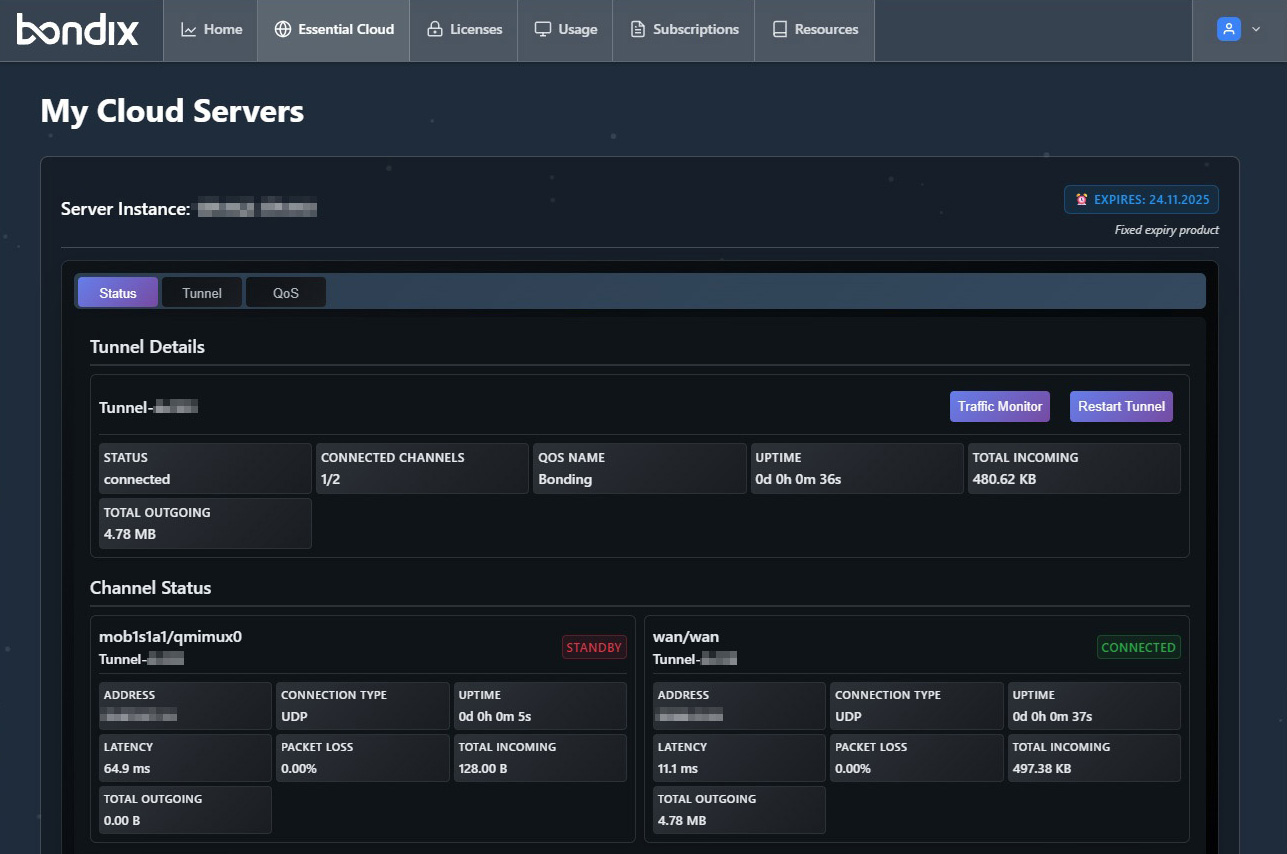Select the Status tab
This screenshot has width=1287, height=854.
click(118, 293)
